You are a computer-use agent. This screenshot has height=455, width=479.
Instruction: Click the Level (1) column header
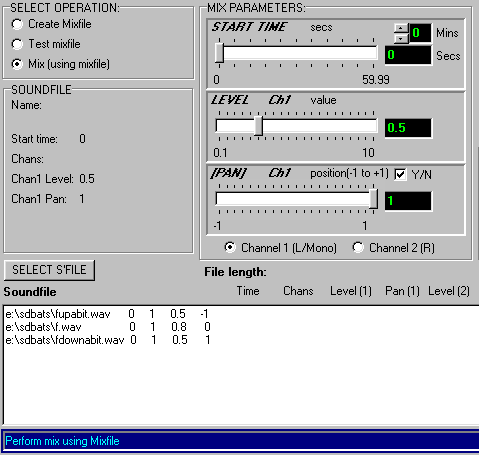click(x=351, y=291)
